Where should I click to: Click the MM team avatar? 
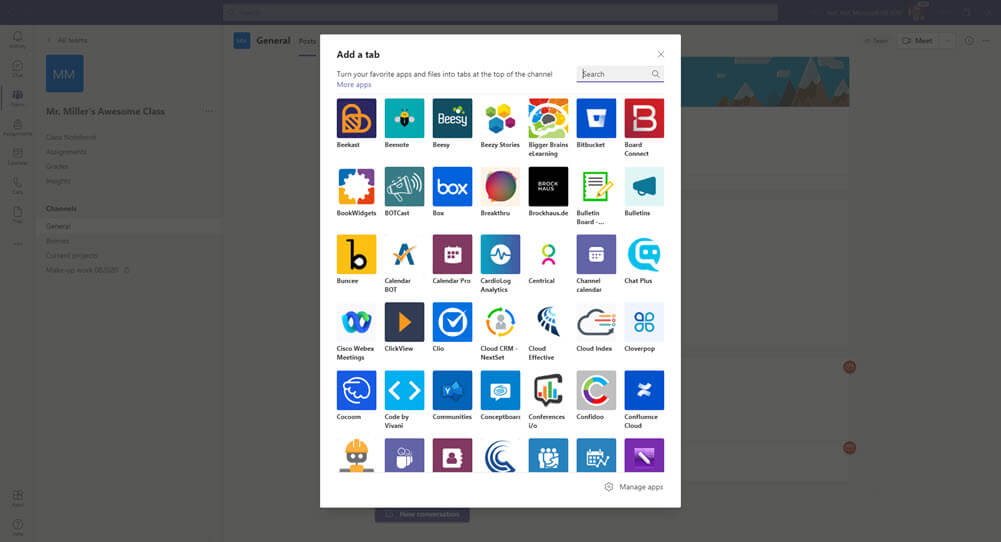point(64,73)
